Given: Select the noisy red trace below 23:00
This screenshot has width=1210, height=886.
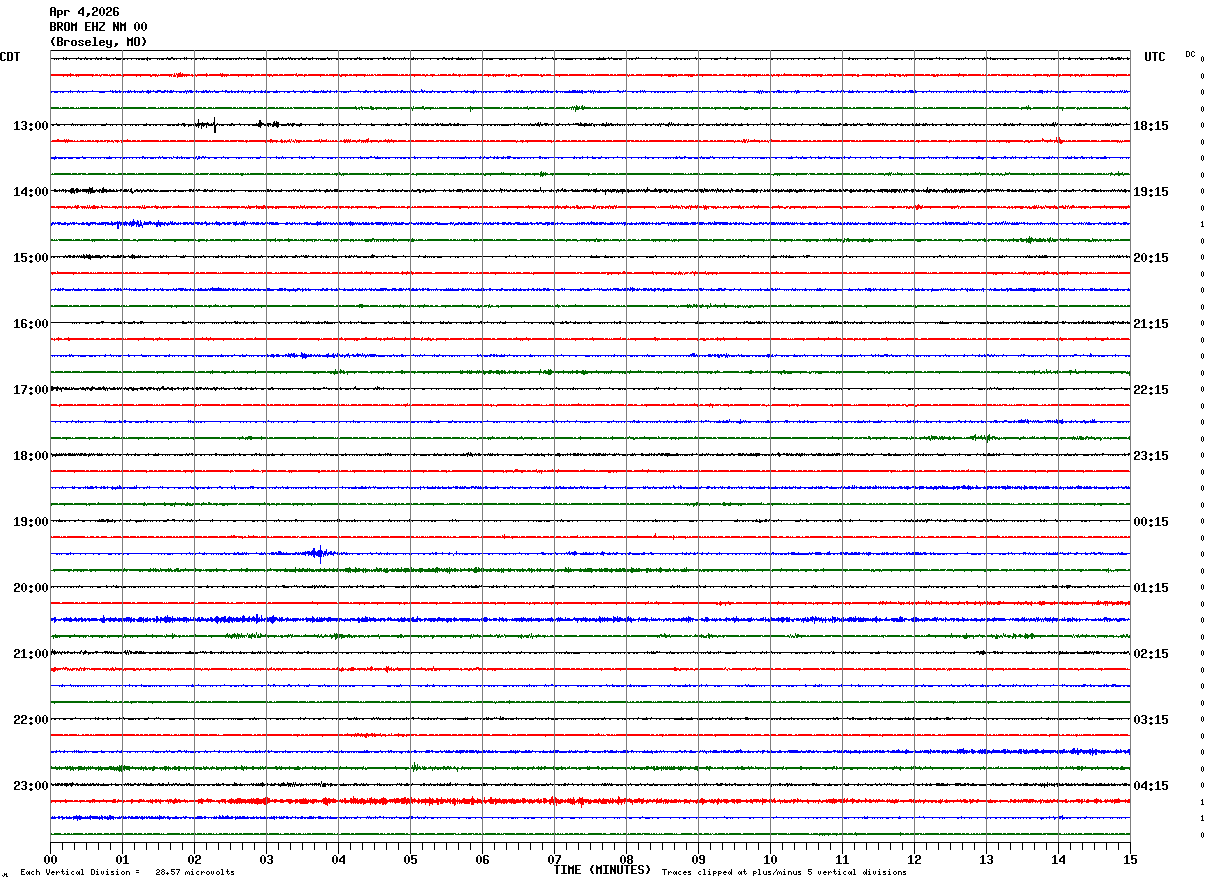Looking at the screenshot, I should tap(400, 801).
